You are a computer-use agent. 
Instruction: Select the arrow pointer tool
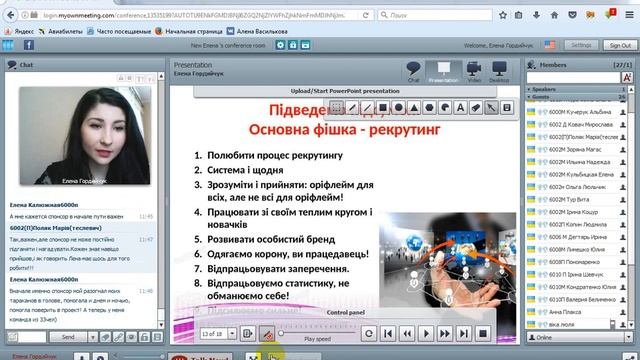[x=491, y=108]
